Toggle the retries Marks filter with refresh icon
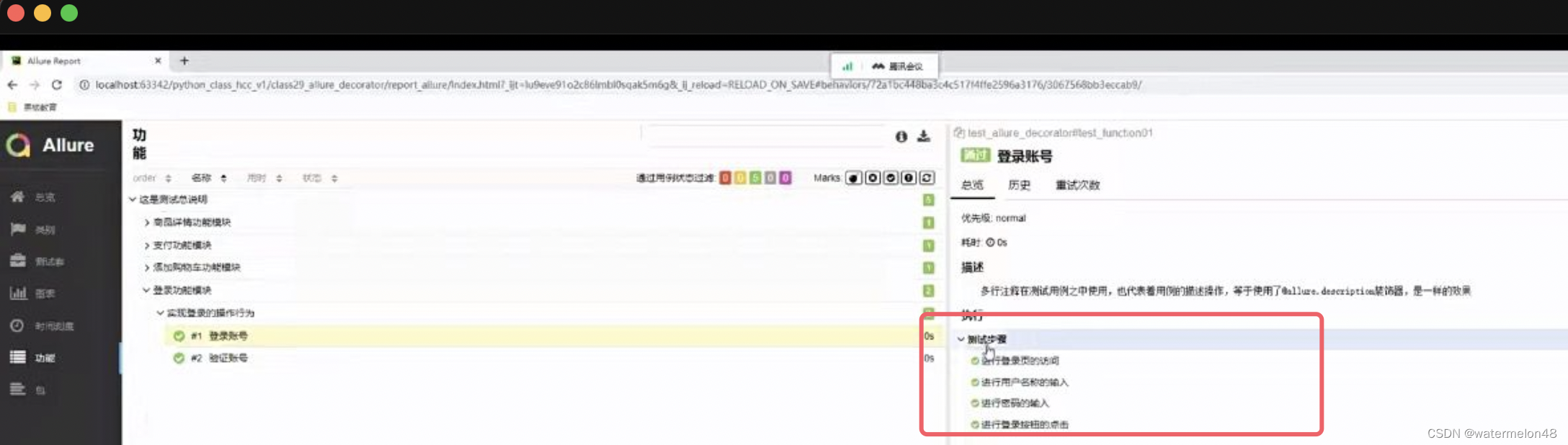The width and height of the screenshot is (1568, 445). [x=927, y=178]
